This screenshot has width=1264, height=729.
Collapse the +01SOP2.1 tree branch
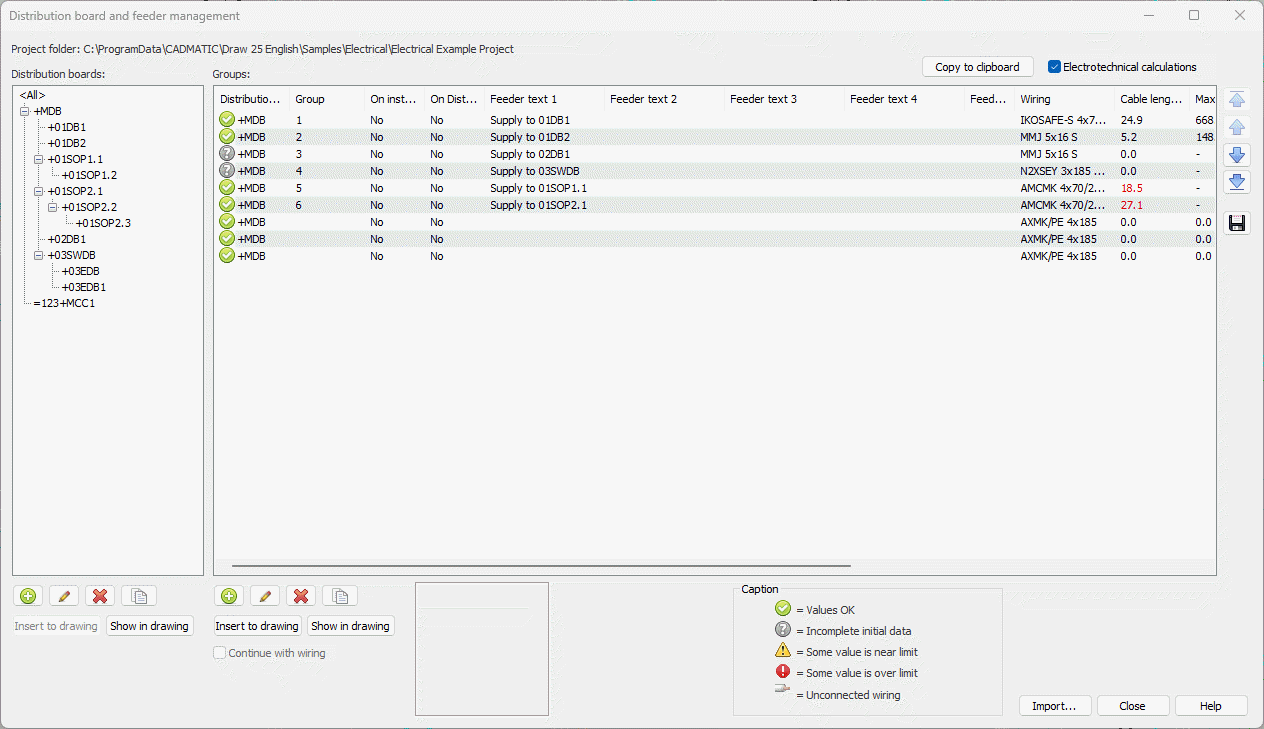pos(38,191)
